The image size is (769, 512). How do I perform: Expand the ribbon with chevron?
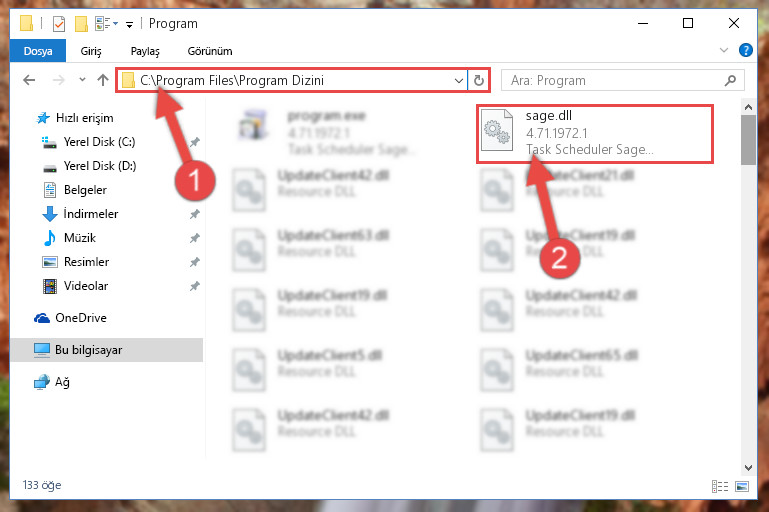pyautogui.click(x=723, y=50)
